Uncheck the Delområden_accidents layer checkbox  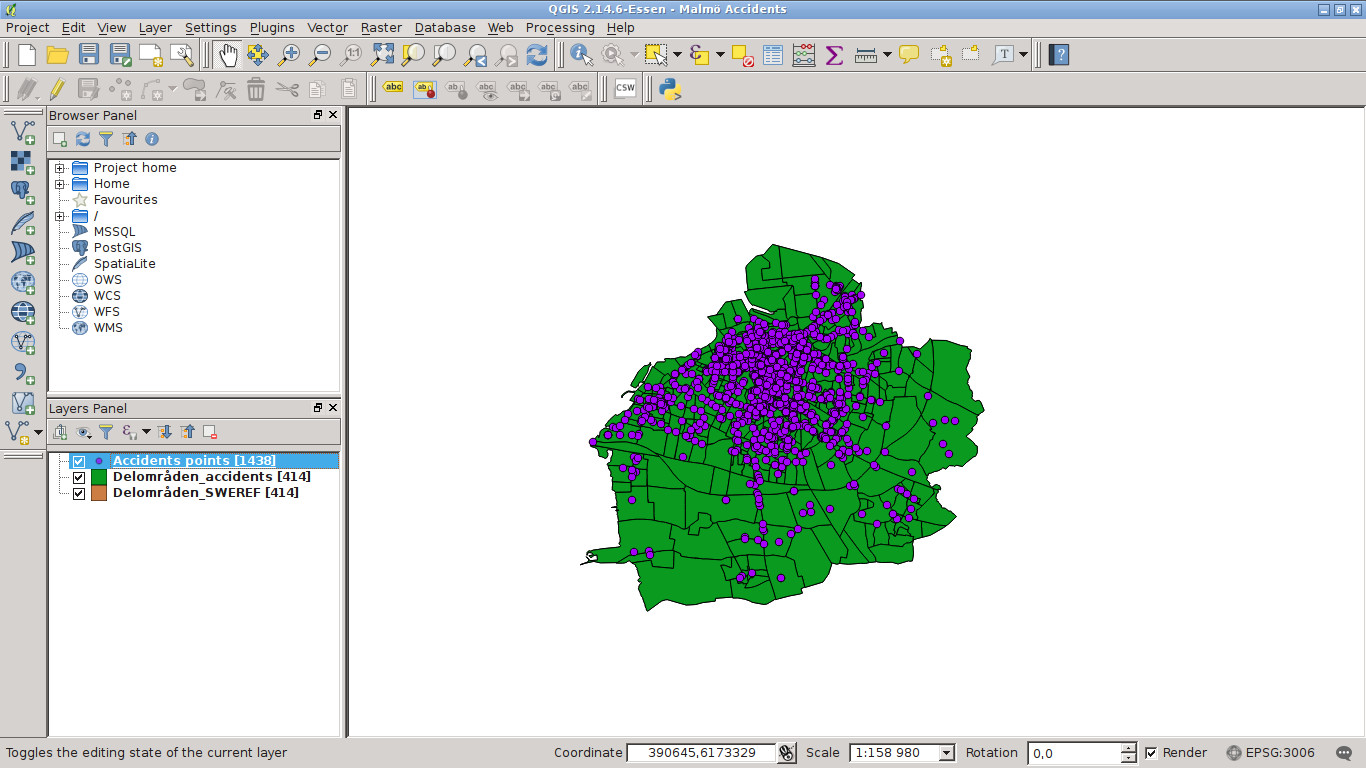tap(79, 477)
